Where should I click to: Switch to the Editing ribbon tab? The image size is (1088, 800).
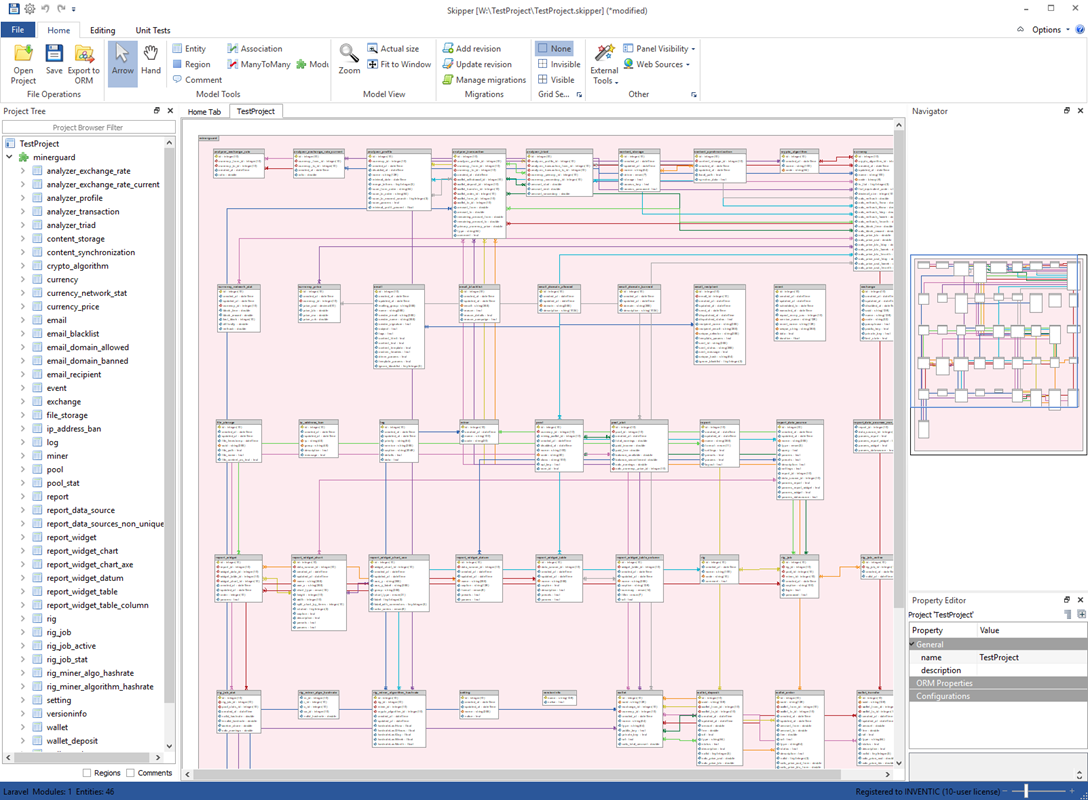coord(100,29)
